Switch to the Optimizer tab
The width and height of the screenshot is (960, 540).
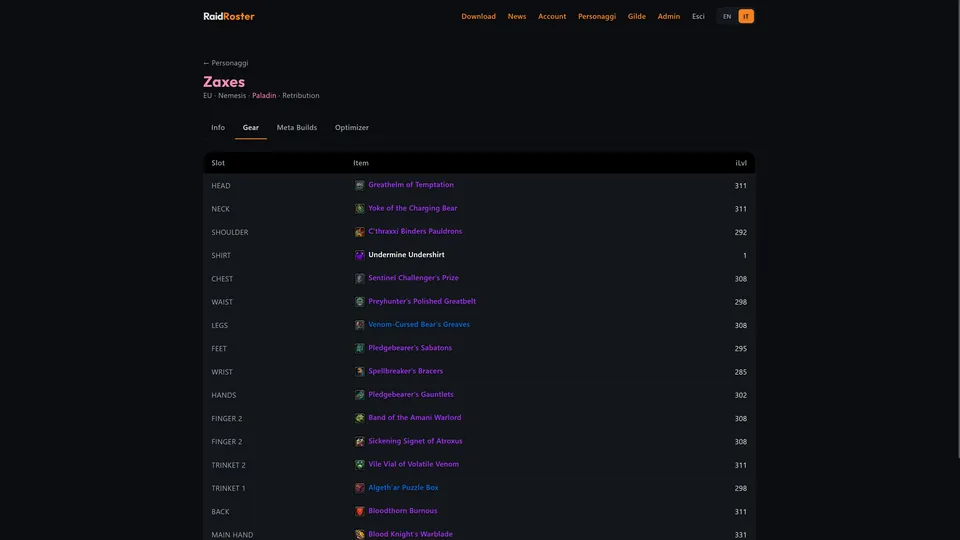[351, 127]
